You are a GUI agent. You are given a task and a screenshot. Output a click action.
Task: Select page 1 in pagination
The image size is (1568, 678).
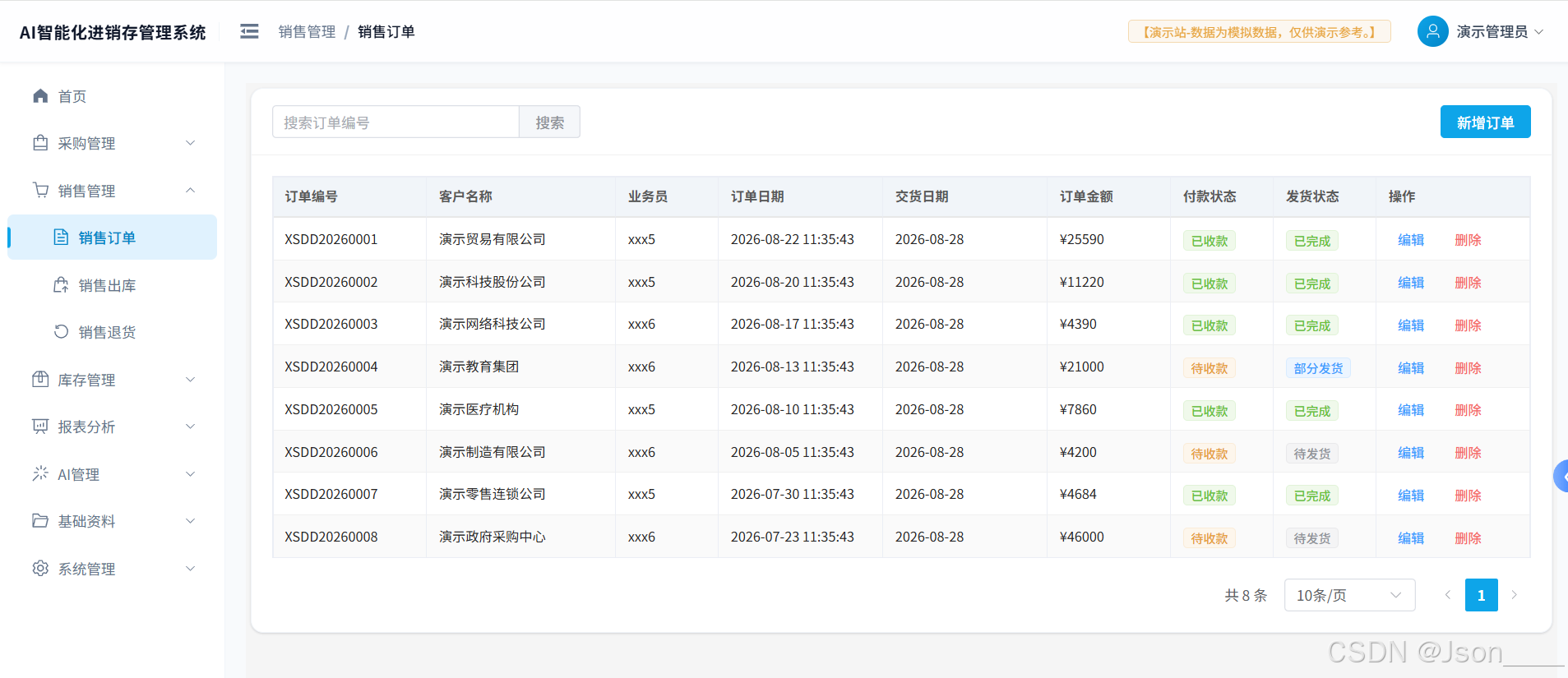pyautogui.click(x=1481, y=595)
